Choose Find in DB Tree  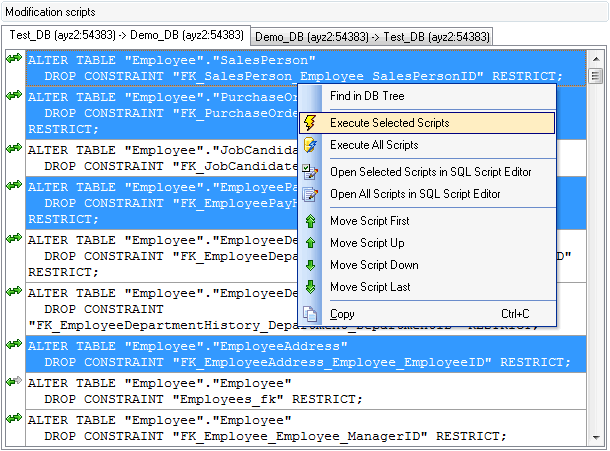point(367,96)
